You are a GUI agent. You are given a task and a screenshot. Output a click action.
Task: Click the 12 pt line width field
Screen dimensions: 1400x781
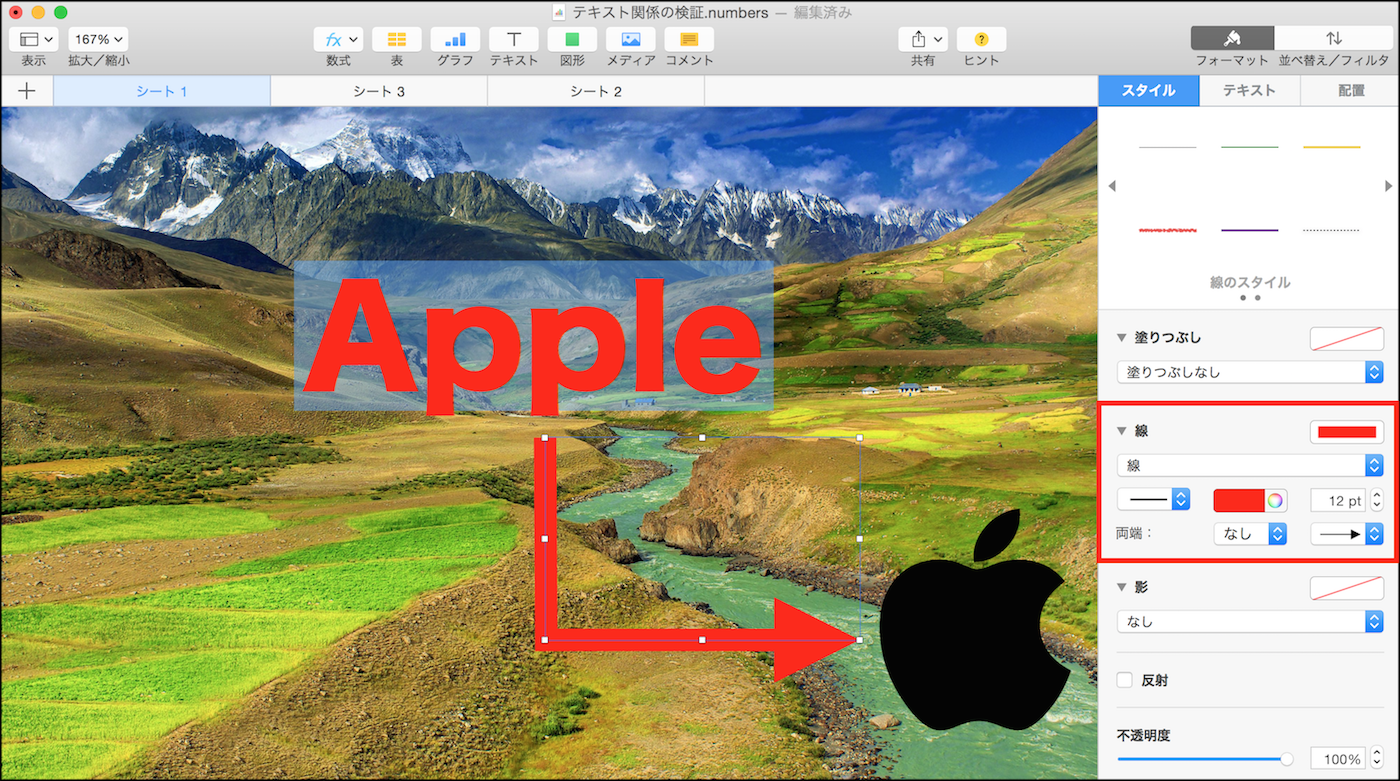1338,500
